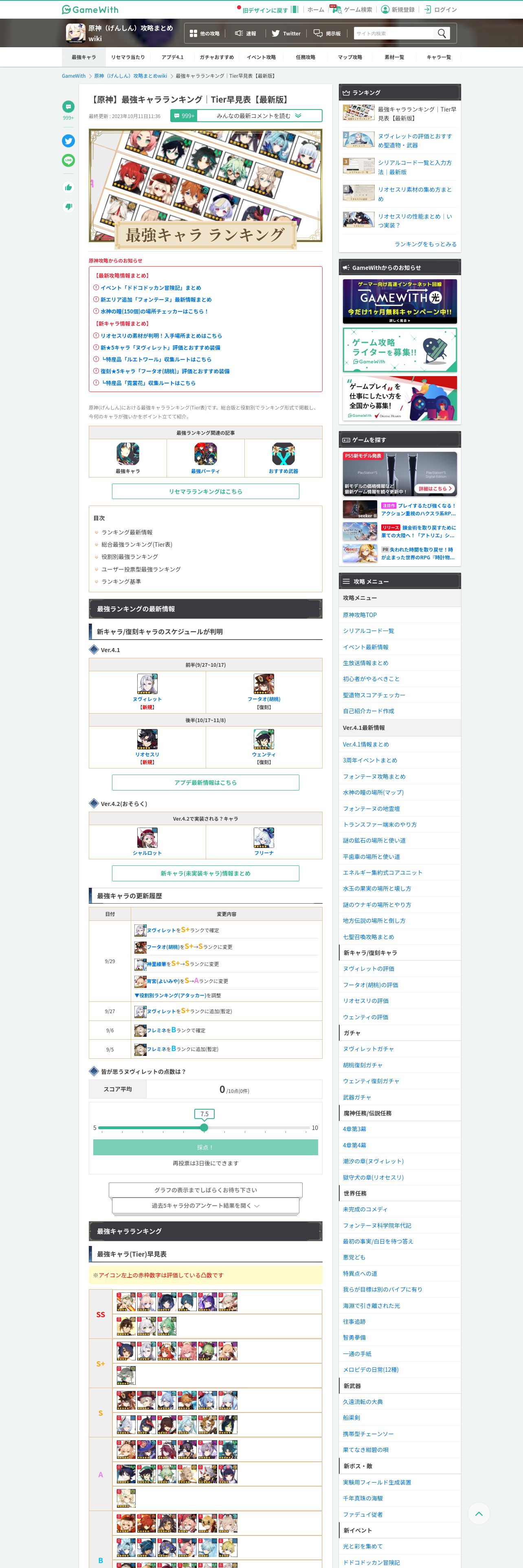Share via side LINE icon
This screenshot has height=1568, width=523.
(x=68, y=160)
